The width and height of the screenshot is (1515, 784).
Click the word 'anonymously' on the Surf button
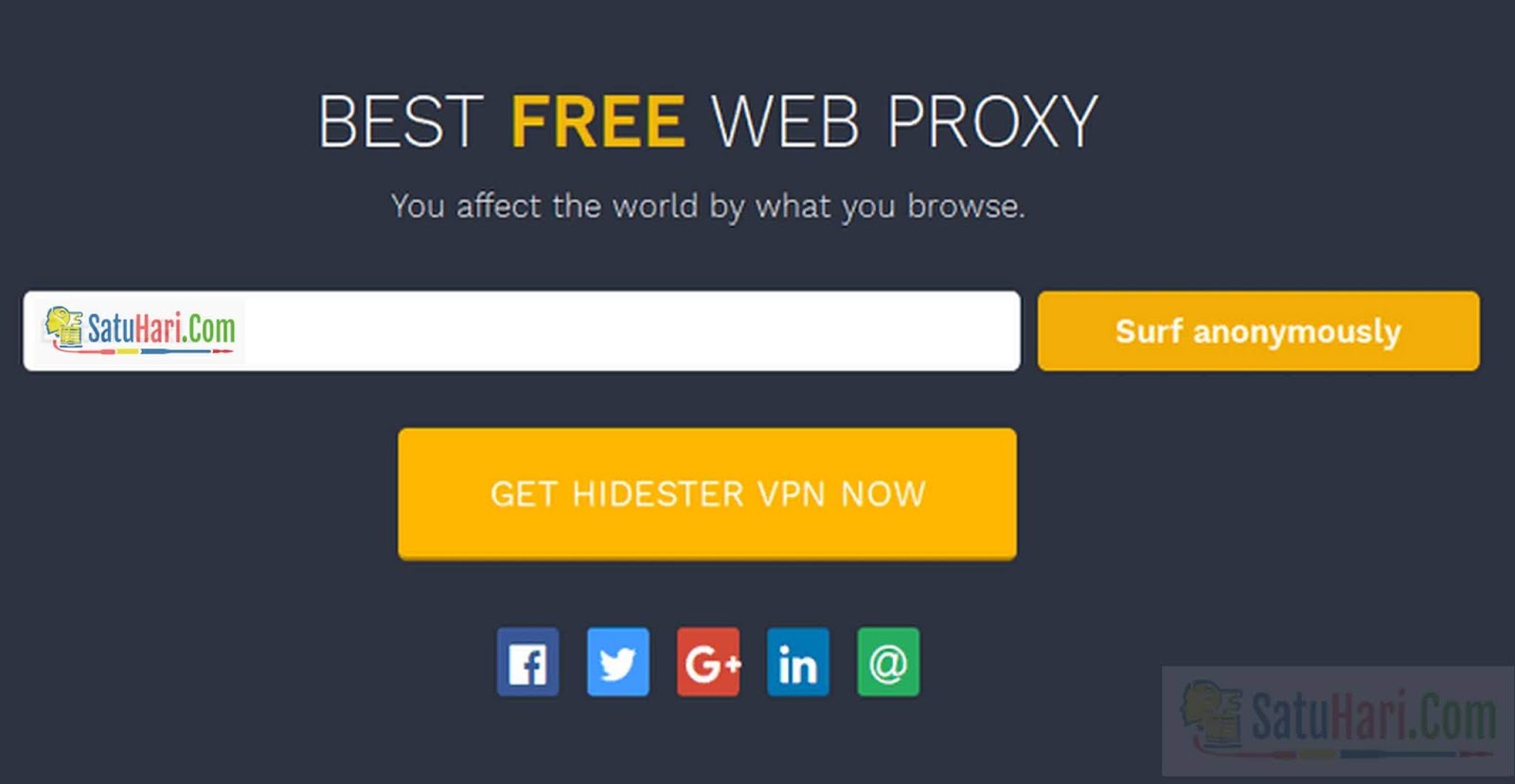coord(1297,332)
